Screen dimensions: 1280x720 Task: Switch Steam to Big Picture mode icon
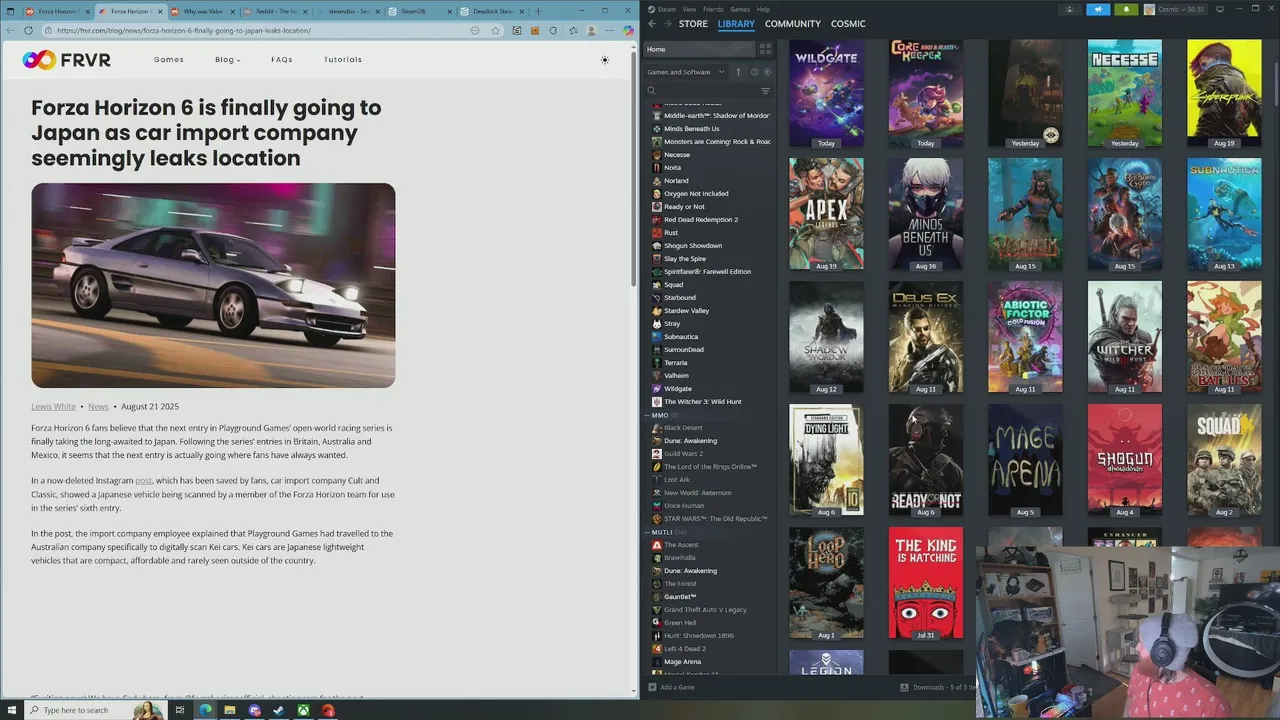point(1218,9)
